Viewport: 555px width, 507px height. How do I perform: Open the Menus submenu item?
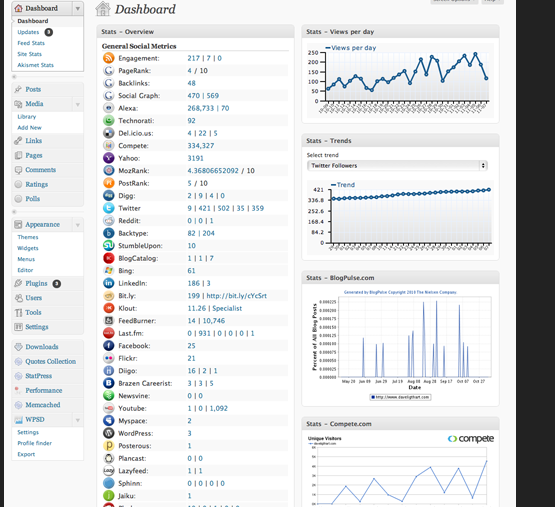tap(26, 259)
